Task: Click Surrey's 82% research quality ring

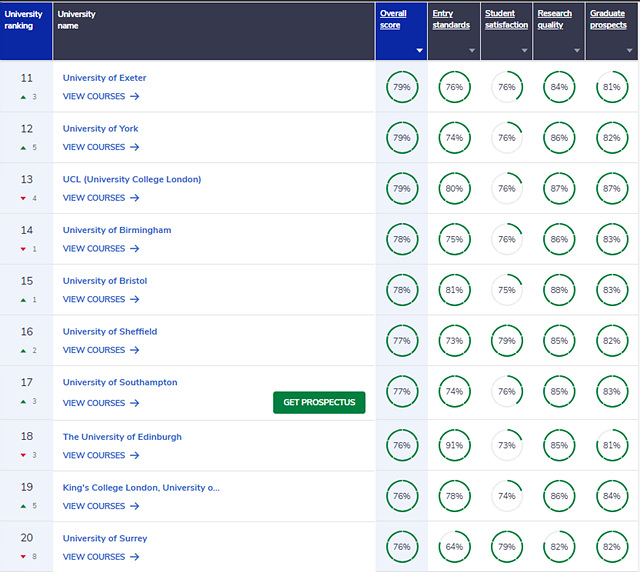Action: [559, 547]
